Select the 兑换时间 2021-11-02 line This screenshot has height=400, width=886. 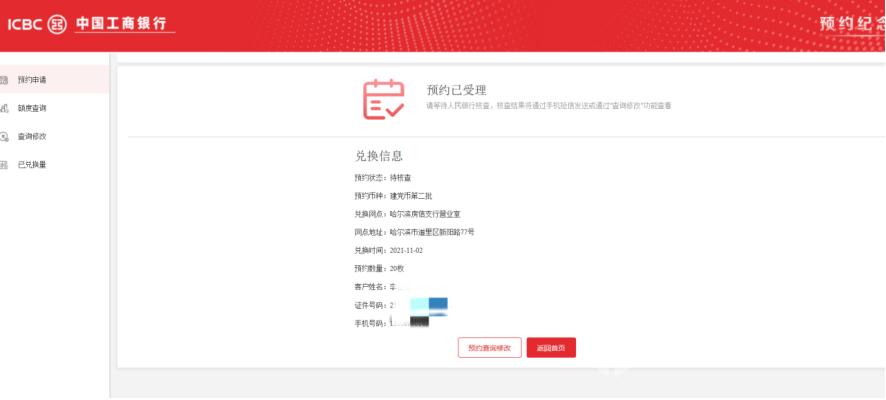click(x=388, y=250)
